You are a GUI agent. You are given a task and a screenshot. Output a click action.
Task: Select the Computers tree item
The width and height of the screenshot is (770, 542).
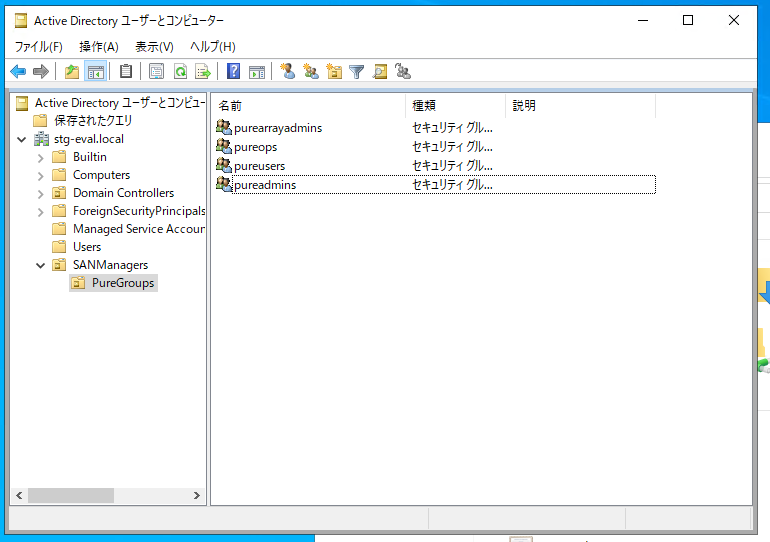[x=101, y=175]
